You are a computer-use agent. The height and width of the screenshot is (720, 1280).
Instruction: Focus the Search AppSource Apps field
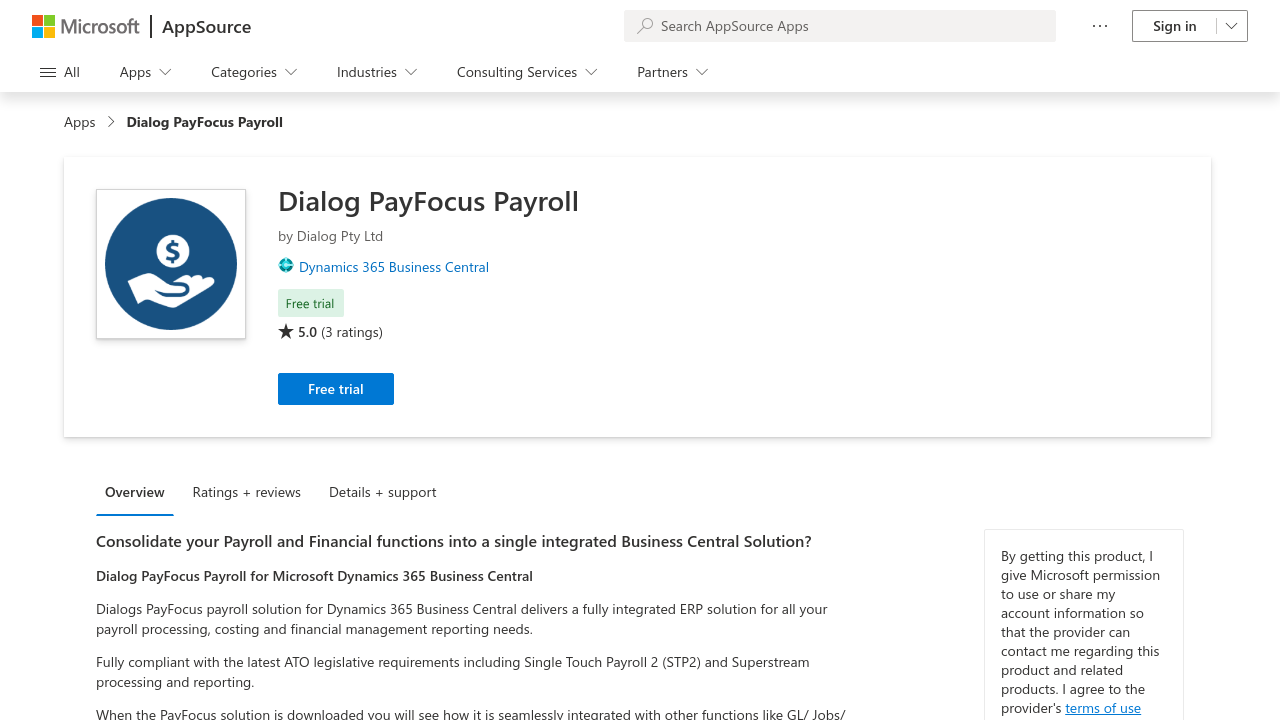pos(850,26)
